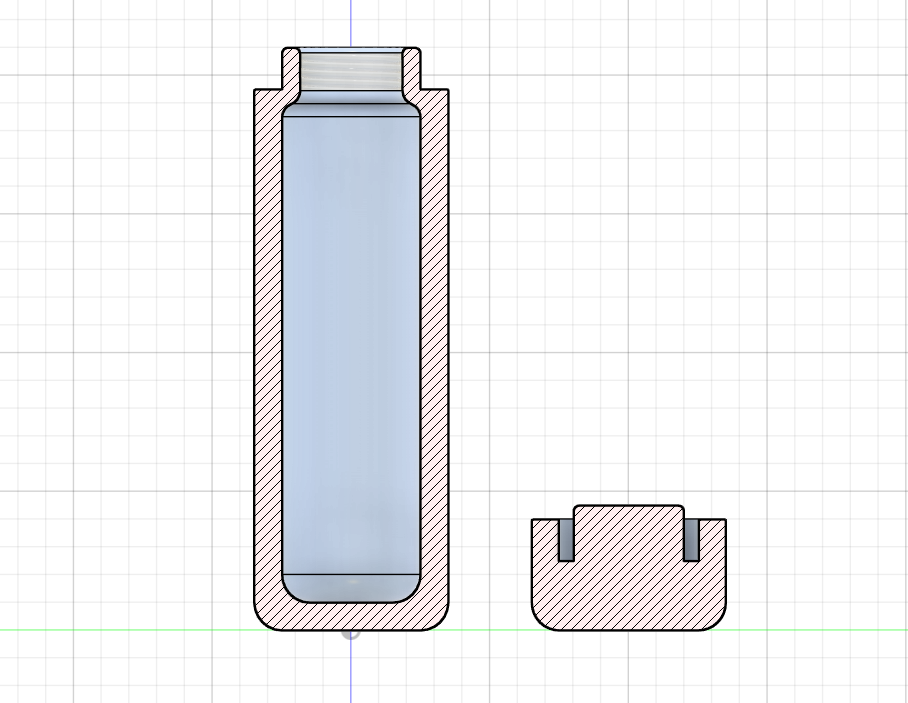Select the rounded bottom band of the cavity
Image resolution: width=908 pixels, height=703 pixels.
point(350,586)
